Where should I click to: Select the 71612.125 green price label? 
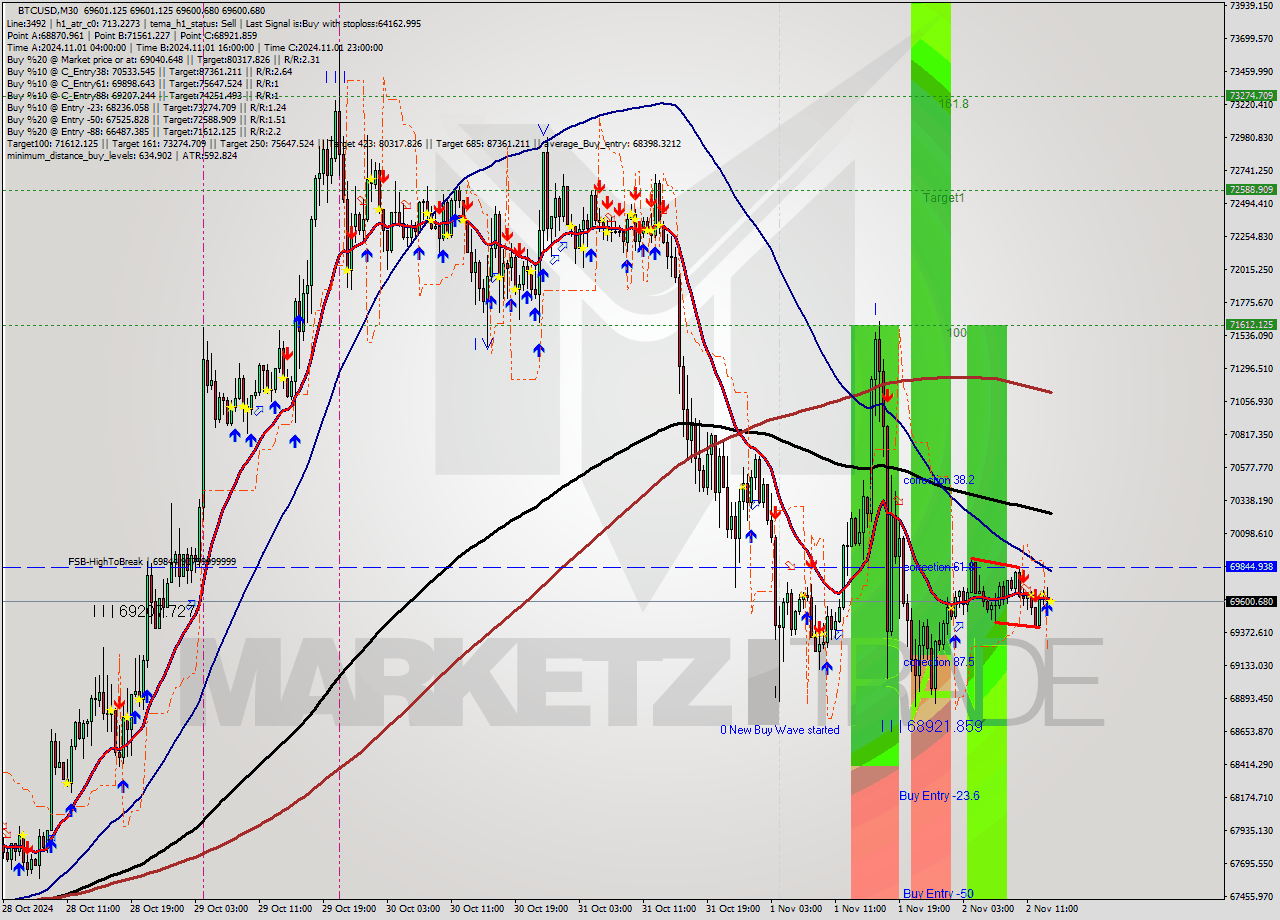(x=1251, y=324)
